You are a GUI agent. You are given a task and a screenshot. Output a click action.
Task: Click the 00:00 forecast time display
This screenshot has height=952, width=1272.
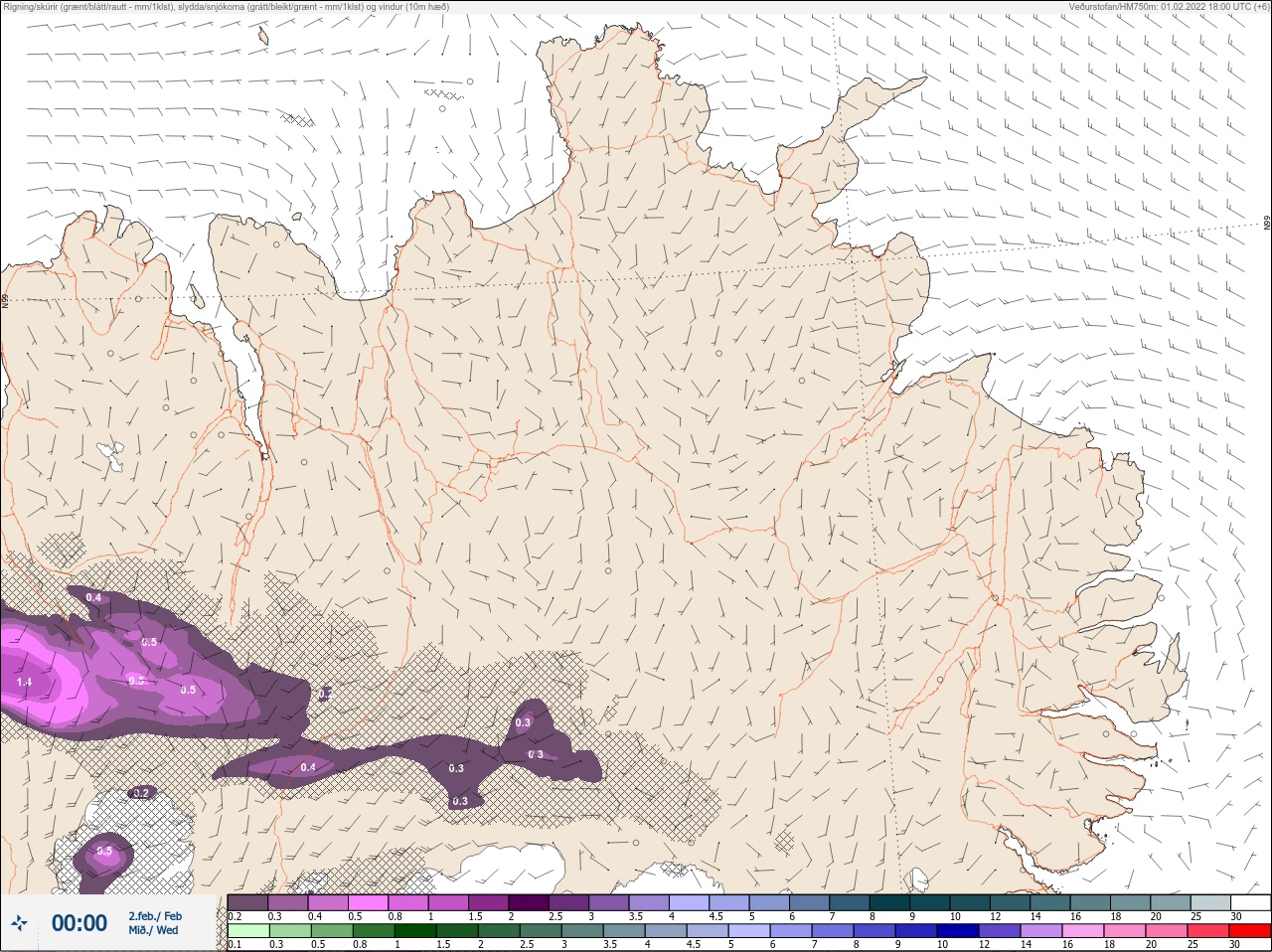(x=79, y=923)
